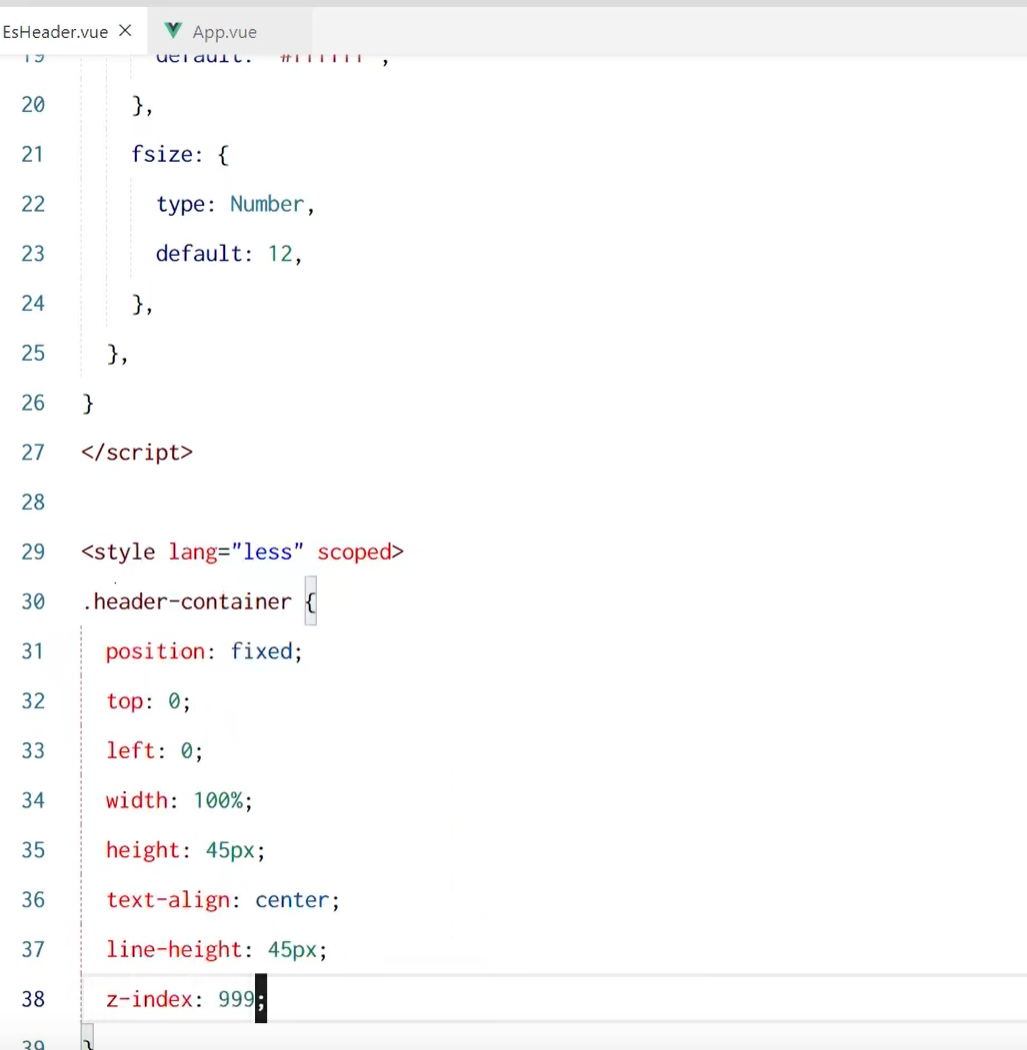Click the '999' z-index value
The height and width of the screenshot is (1050, 1027).
tap(236, 999)
